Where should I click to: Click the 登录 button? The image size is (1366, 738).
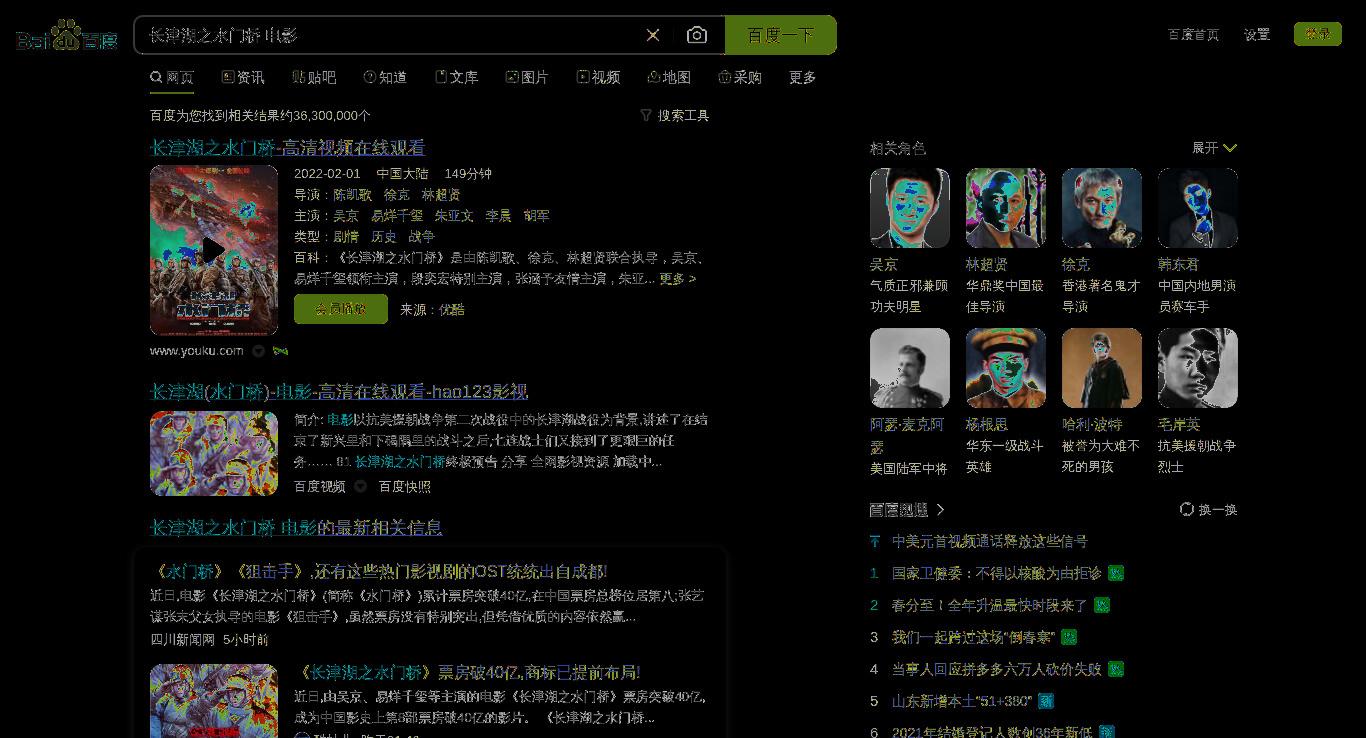tap(1318, 34)
